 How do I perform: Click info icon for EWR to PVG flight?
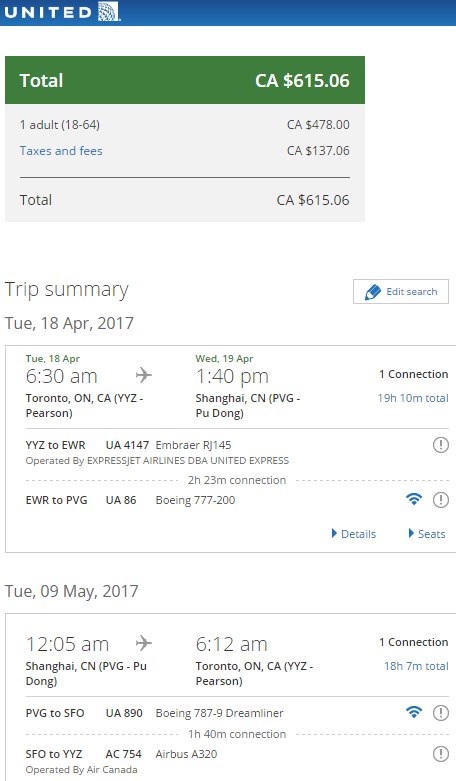[x=441, y=500]
